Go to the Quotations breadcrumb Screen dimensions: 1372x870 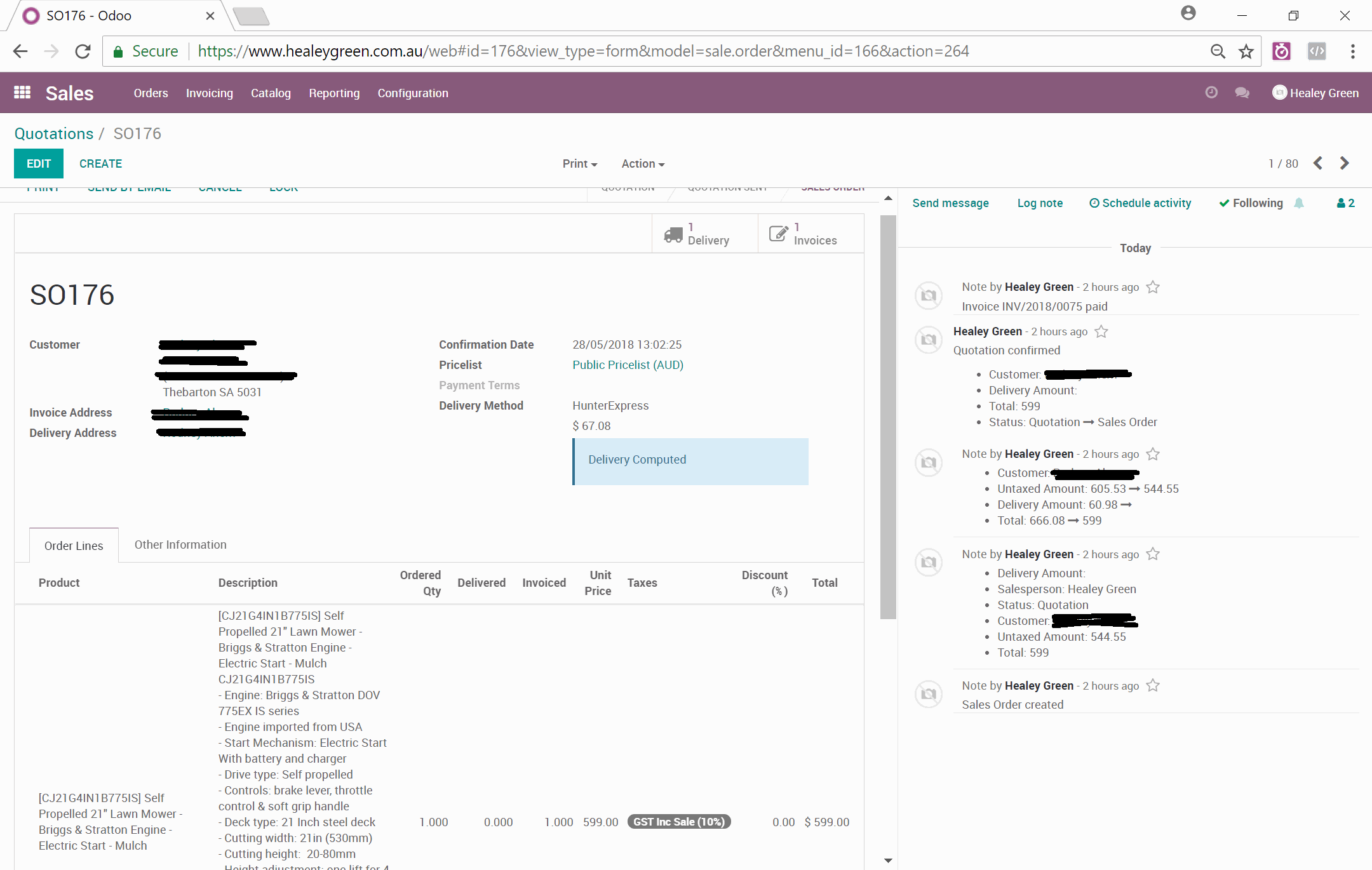tap(54, 133)
